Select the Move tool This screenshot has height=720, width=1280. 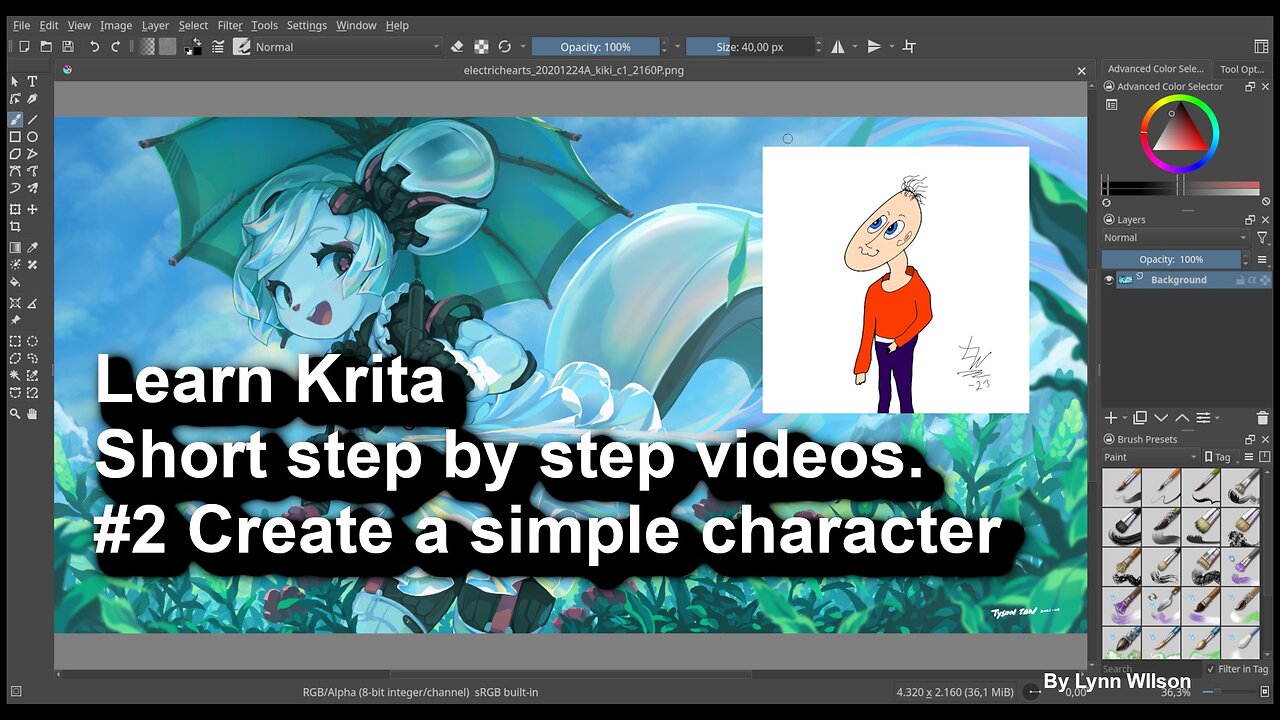(32, 209)
